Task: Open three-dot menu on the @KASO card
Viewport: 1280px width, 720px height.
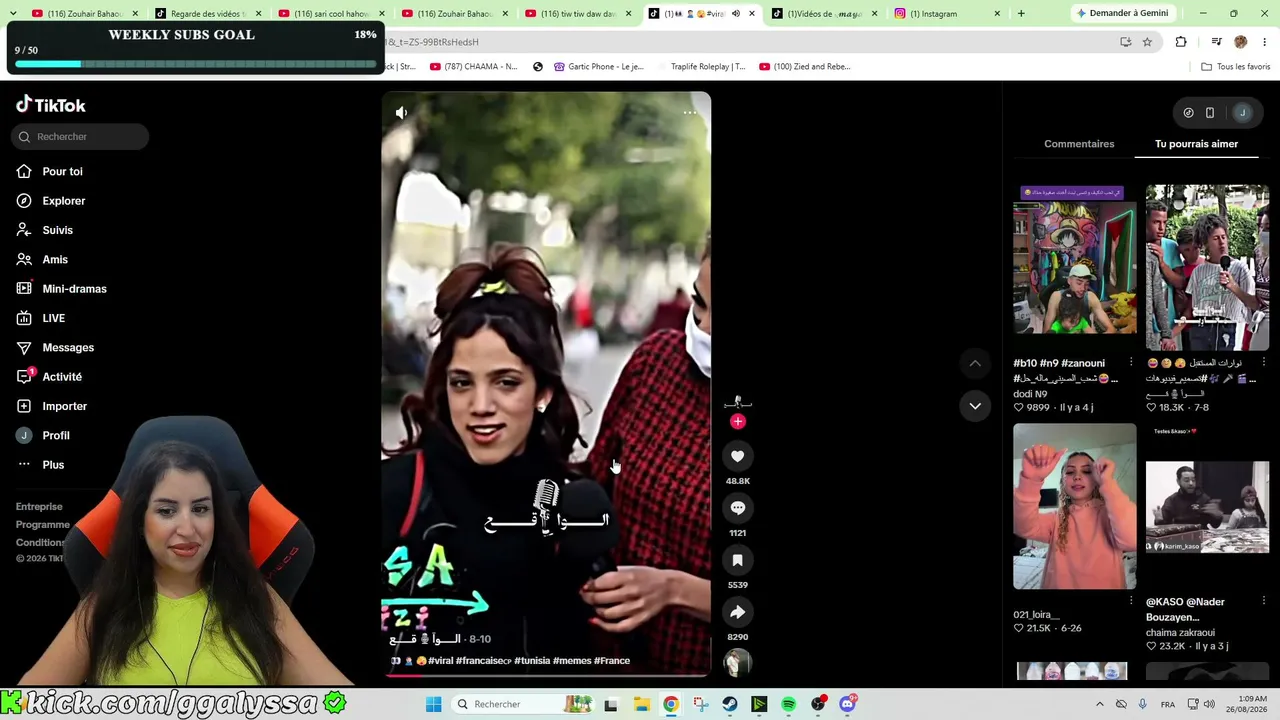Action: coord(1263,601)
